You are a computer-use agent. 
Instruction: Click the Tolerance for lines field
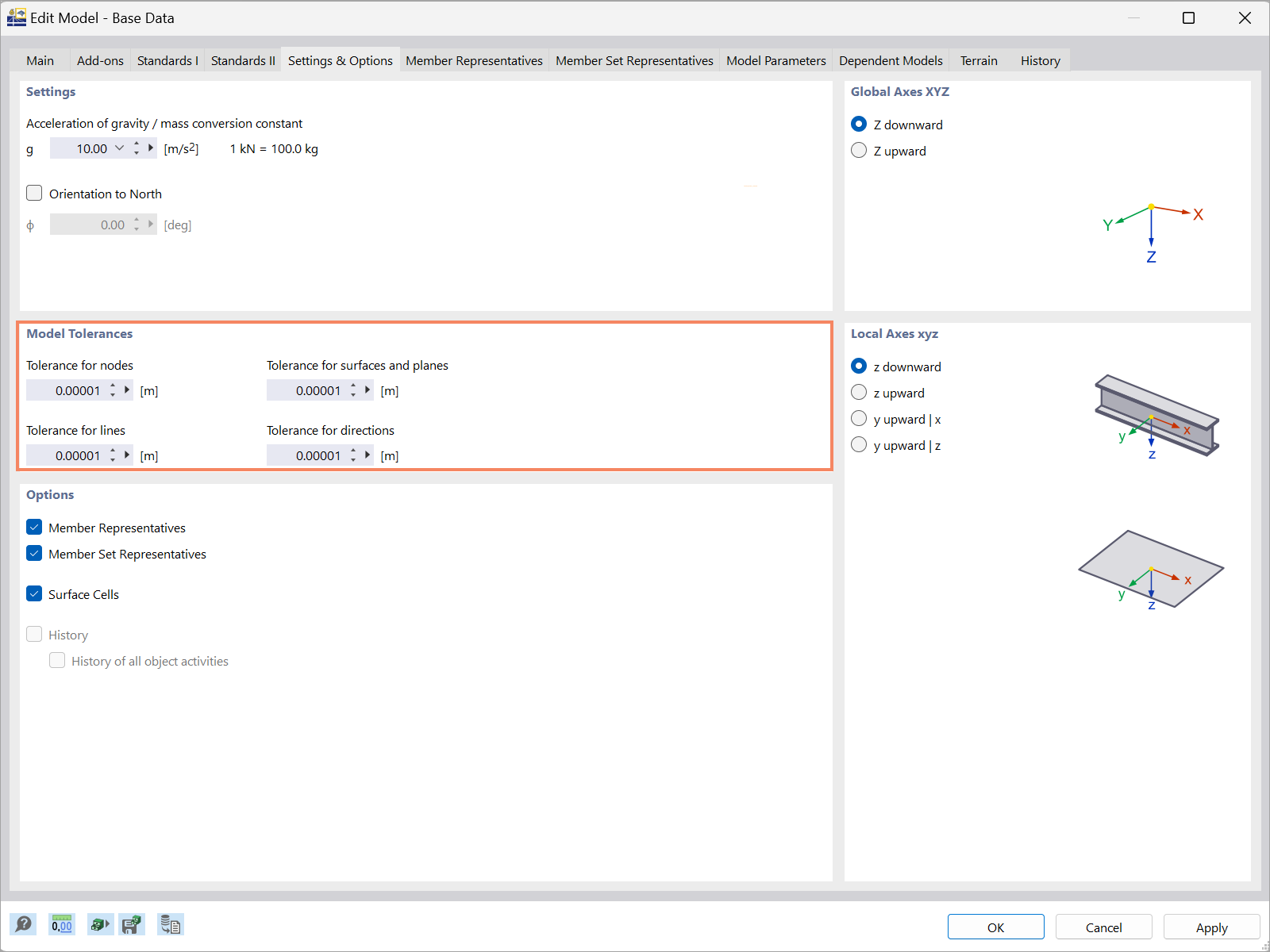[x=75, y=455]
